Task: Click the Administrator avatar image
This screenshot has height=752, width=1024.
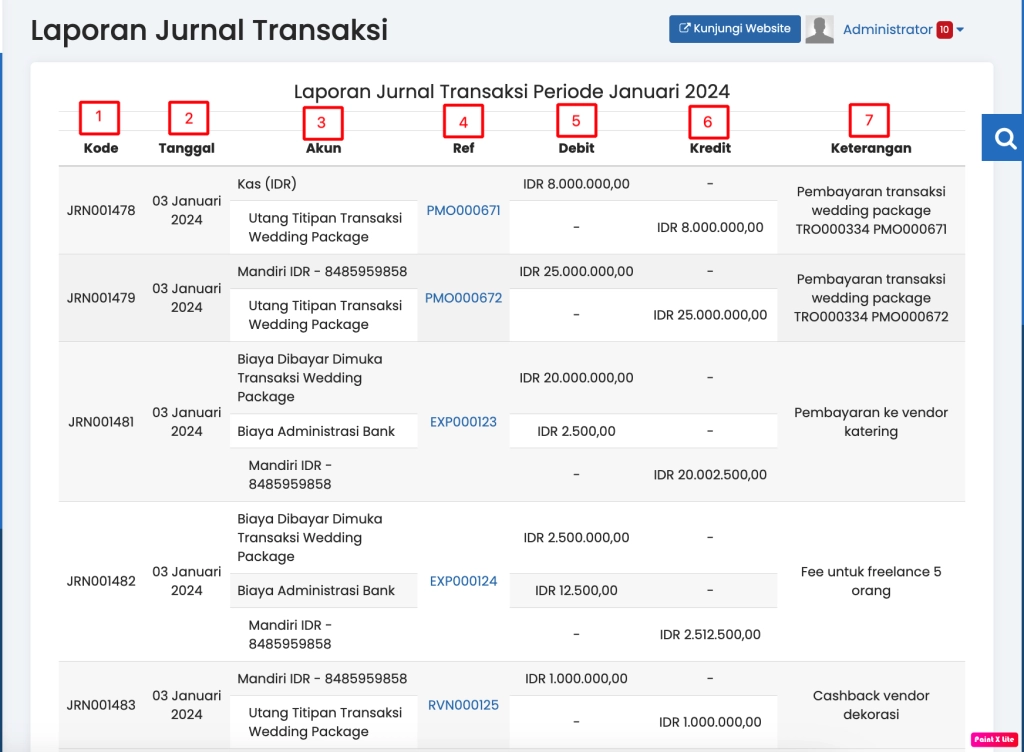Action: click(819, 30)
